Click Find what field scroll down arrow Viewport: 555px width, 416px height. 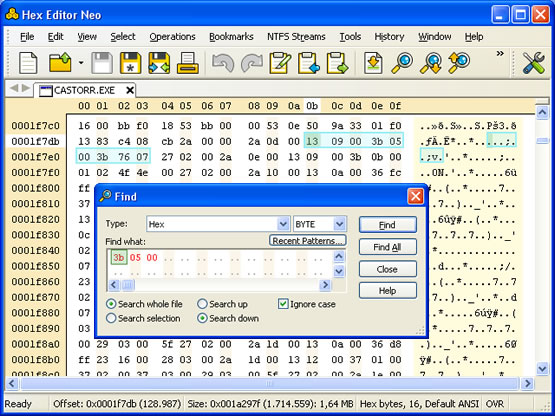(x=339, y=271)
